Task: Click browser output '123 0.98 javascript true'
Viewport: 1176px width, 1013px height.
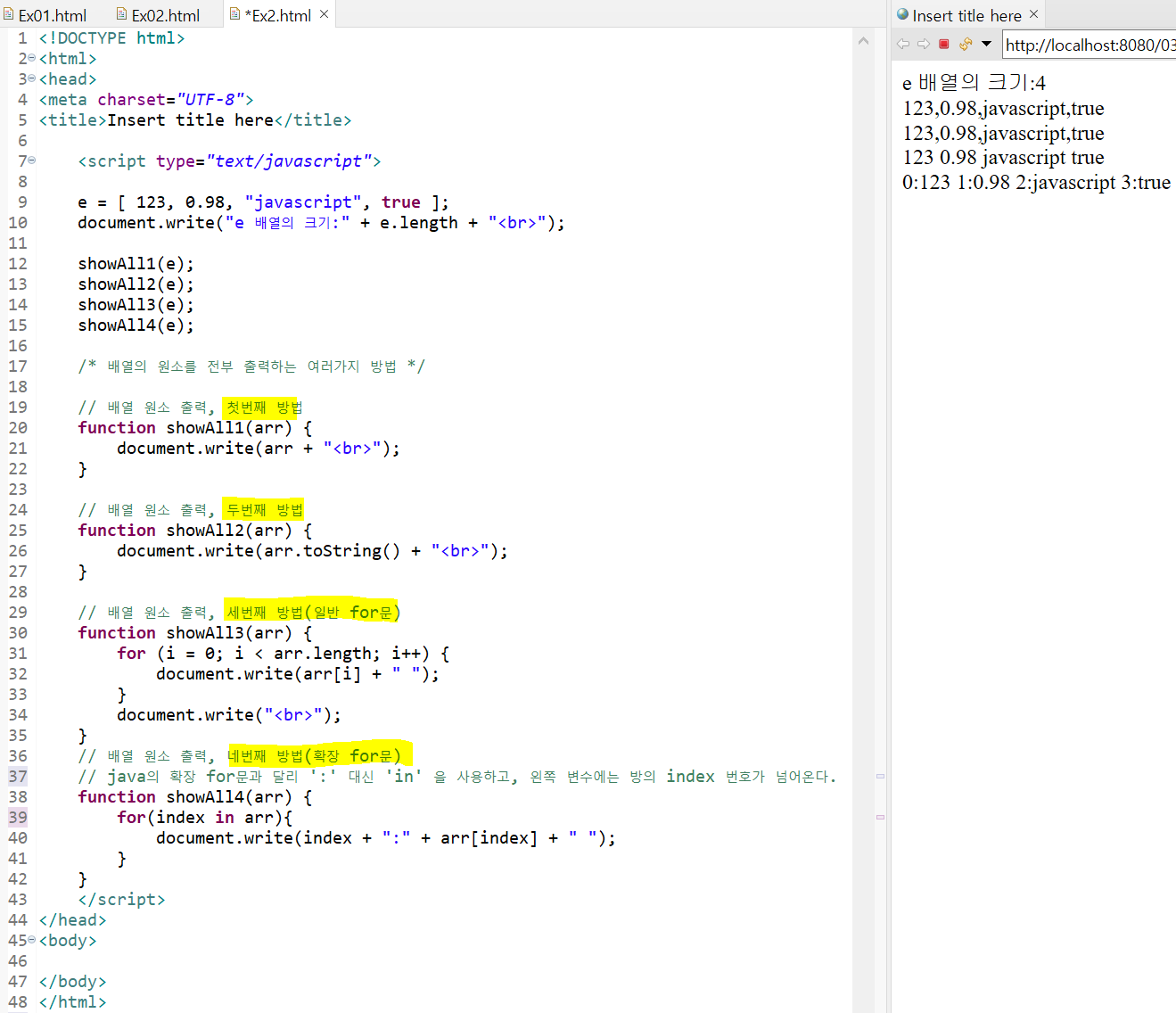Action: pyautogui.click(x=1003, y=158)
